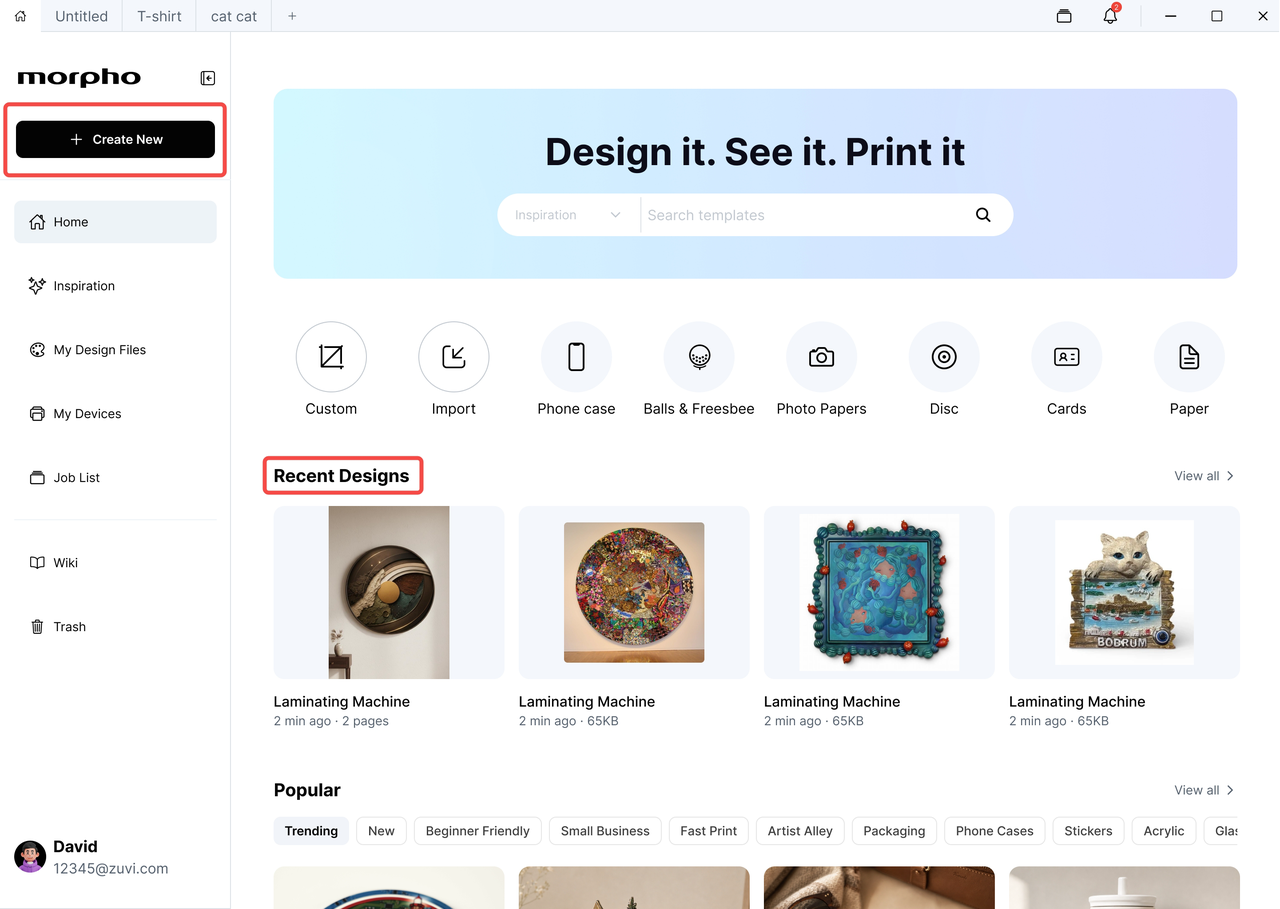Open Job List in sidebar

(115, 478)
